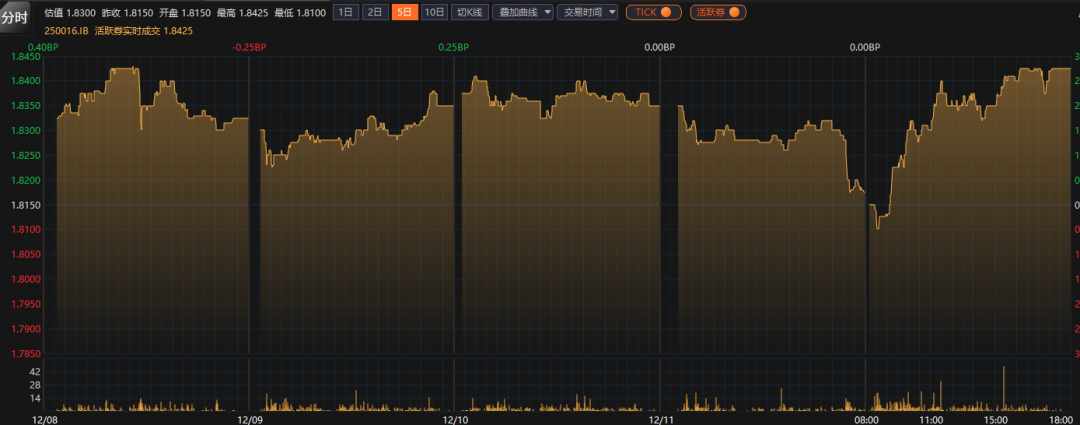This screenshot has width=1080, height=425.
Task: Select the active 5日 range button
Action: coord(404,12)
